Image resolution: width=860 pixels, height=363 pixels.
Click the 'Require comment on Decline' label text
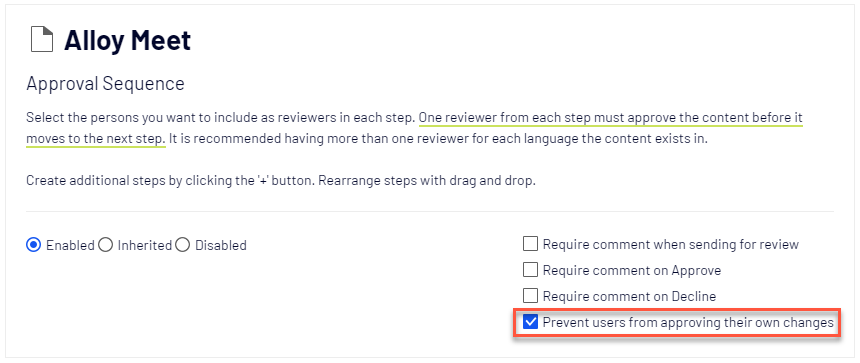tap(629, 296)
